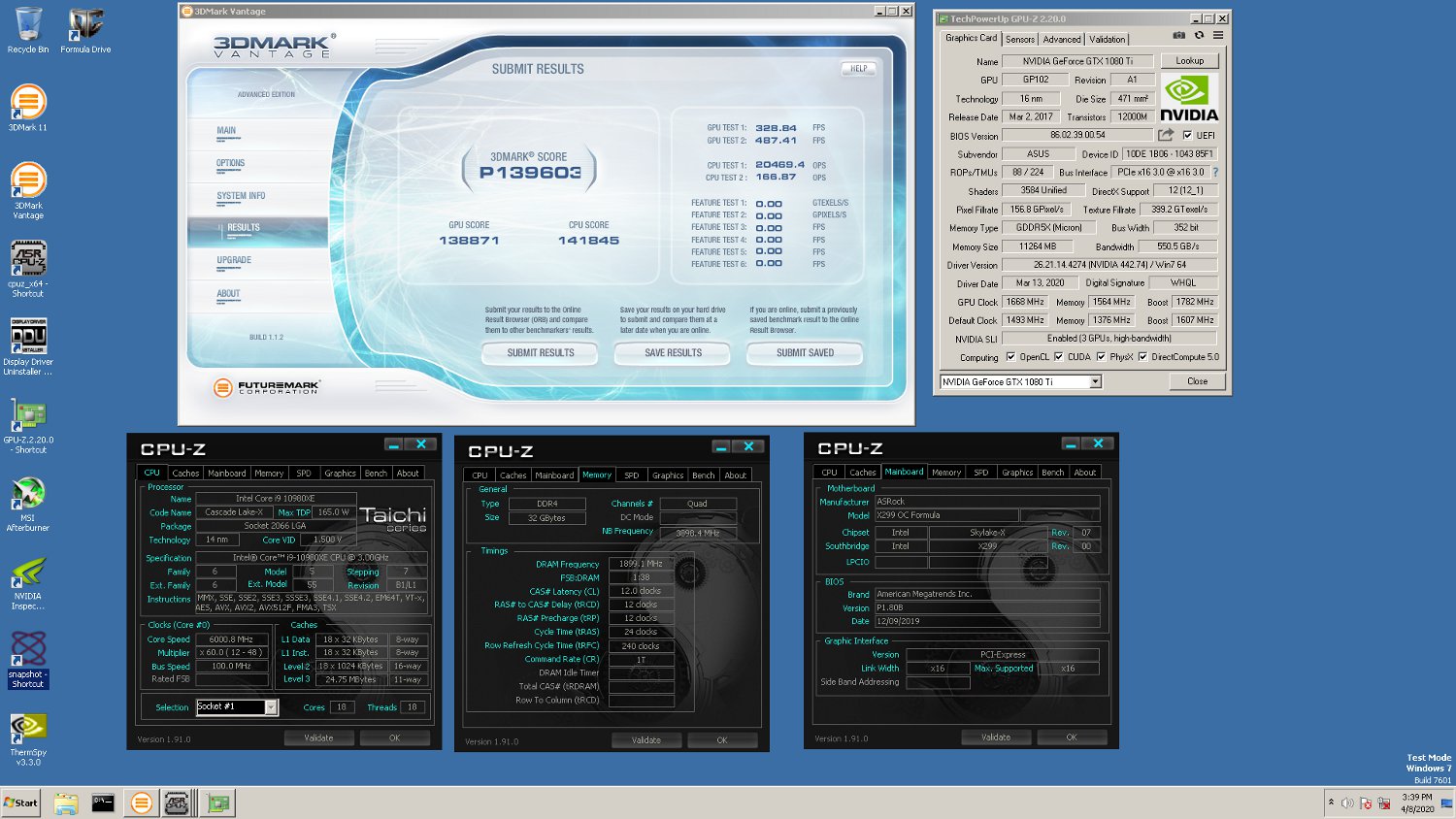Screen dimensions: 1456x819
Task: Open the Bench tab in CPU-Z CPU window
Action: pyautogui.click(x=376, y=473)
